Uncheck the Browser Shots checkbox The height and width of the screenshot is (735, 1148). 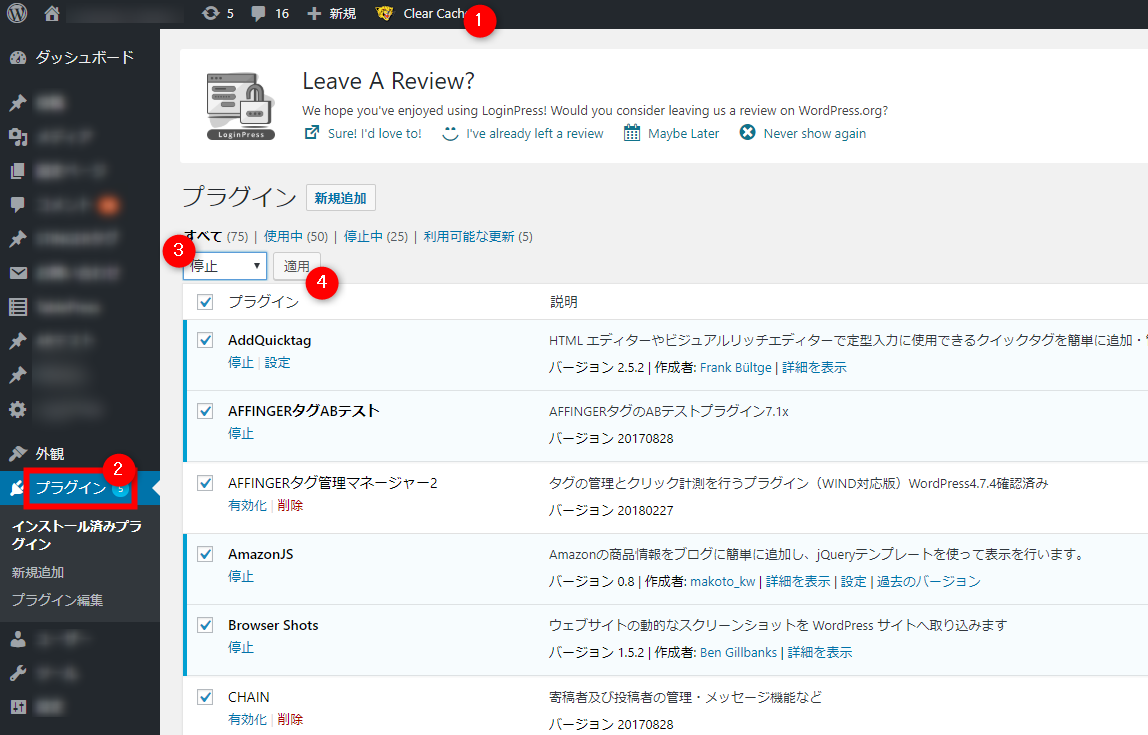pyautogui.click(x=205, y=625)
